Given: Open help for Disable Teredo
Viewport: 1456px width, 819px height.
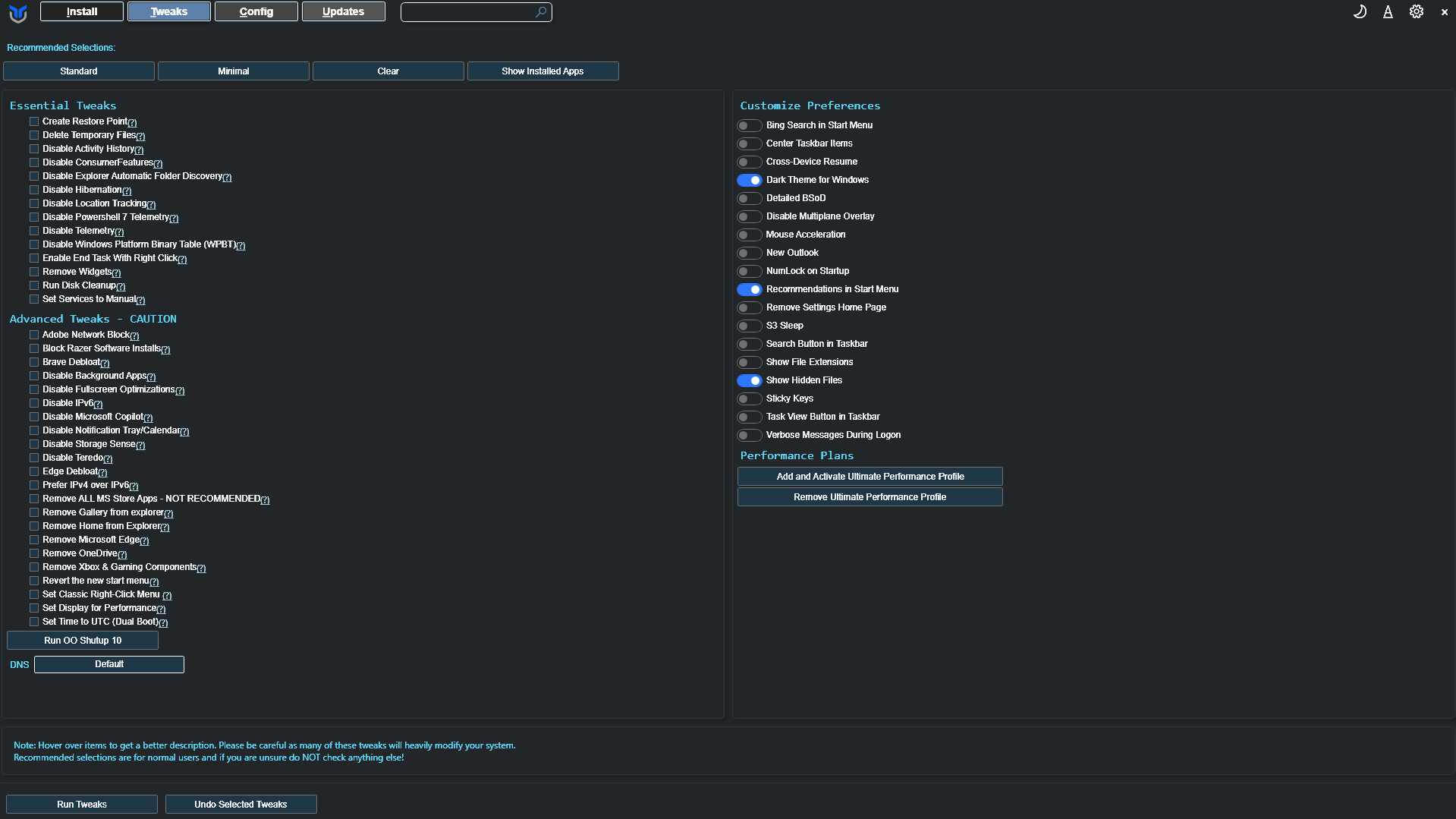Looking at the screenshot, I should 108,458.
